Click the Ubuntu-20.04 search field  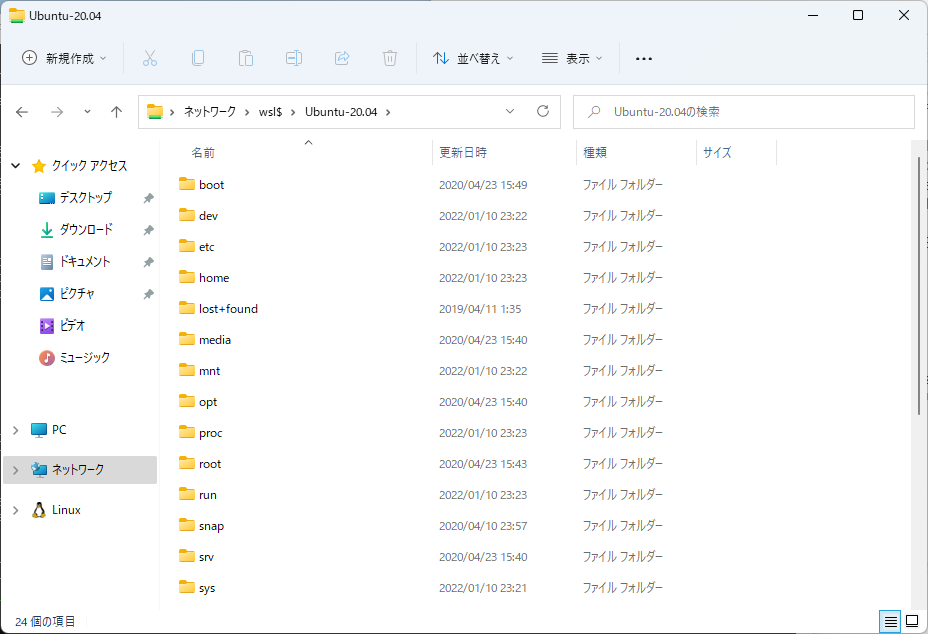click(743, 112)
